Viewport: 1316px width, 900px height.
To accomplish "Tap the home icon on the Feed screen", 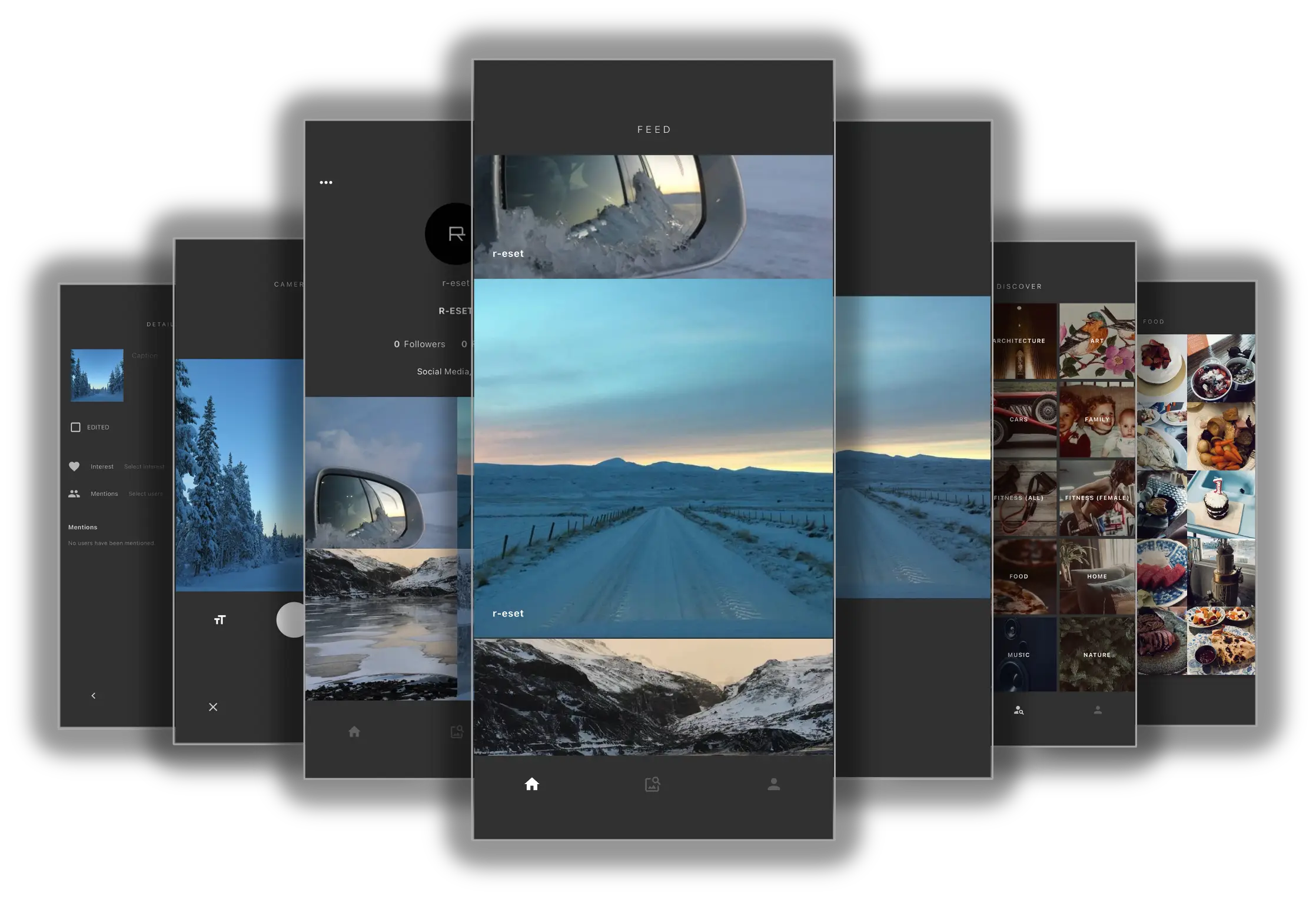I will coord(531,784).
